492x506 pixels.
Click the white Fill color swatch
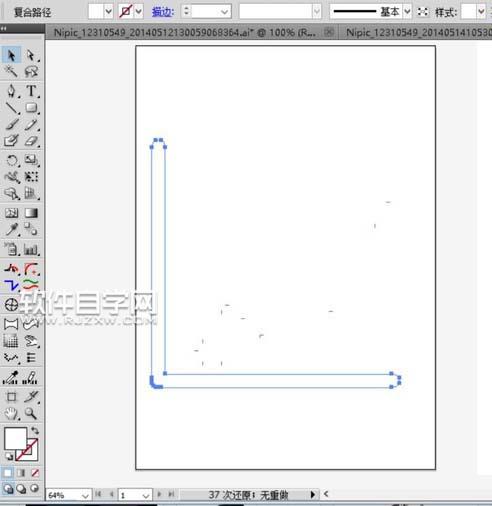click(15, 438)
